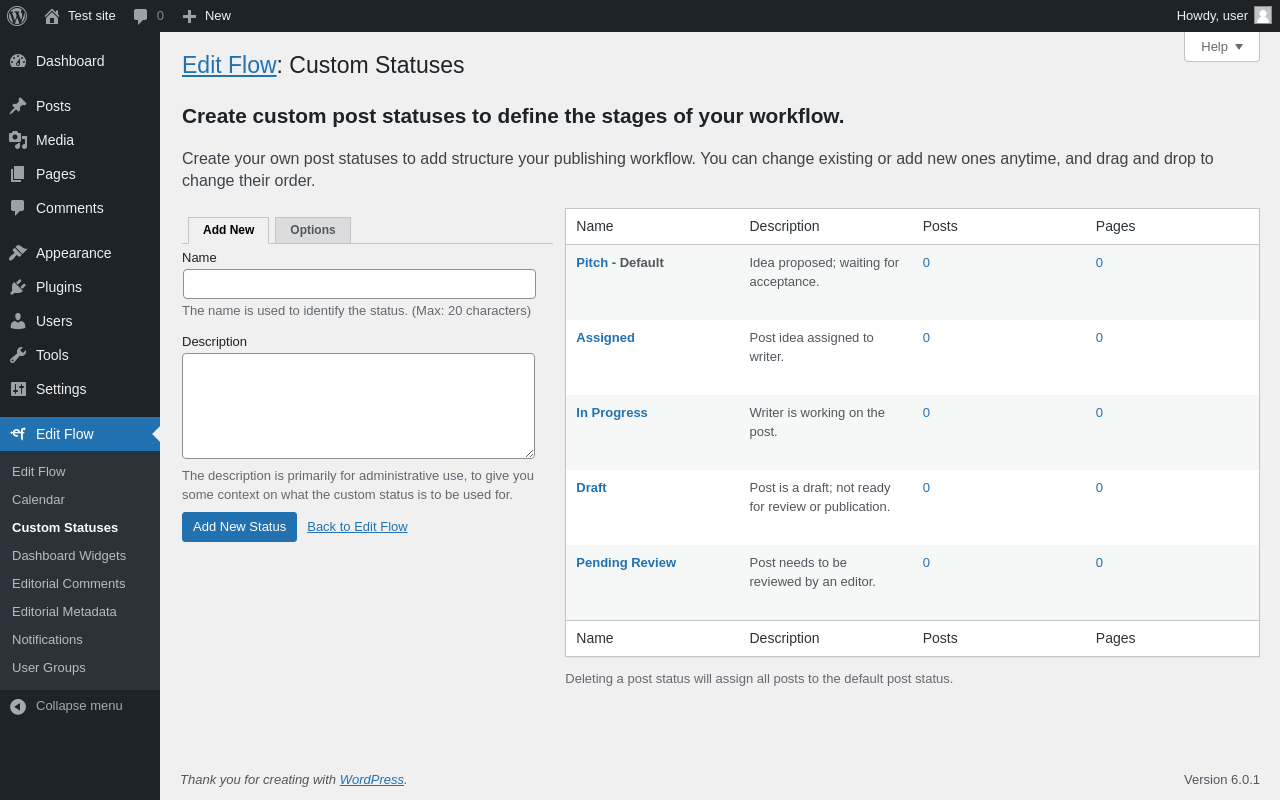Click the Collapse menu arrow icon
This screenshot has width=1280, height=800.
click(x=18, y=706)
